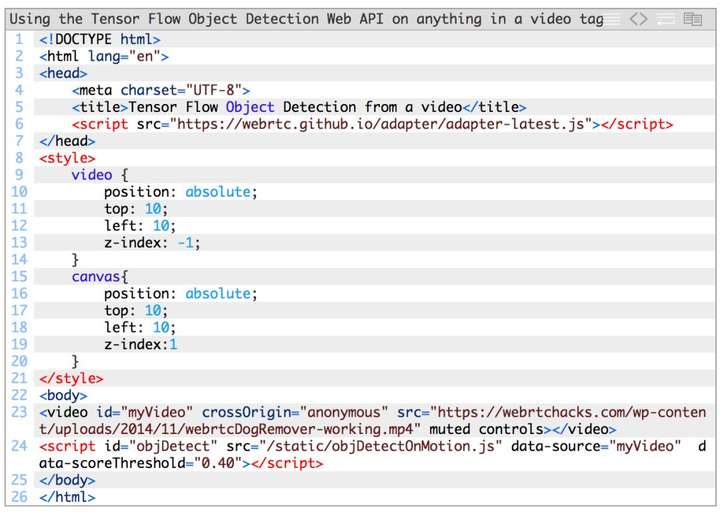Screen dimensions: 720x512
Task: Click the closing html tag on last line
Action: [x=68, y=497]
